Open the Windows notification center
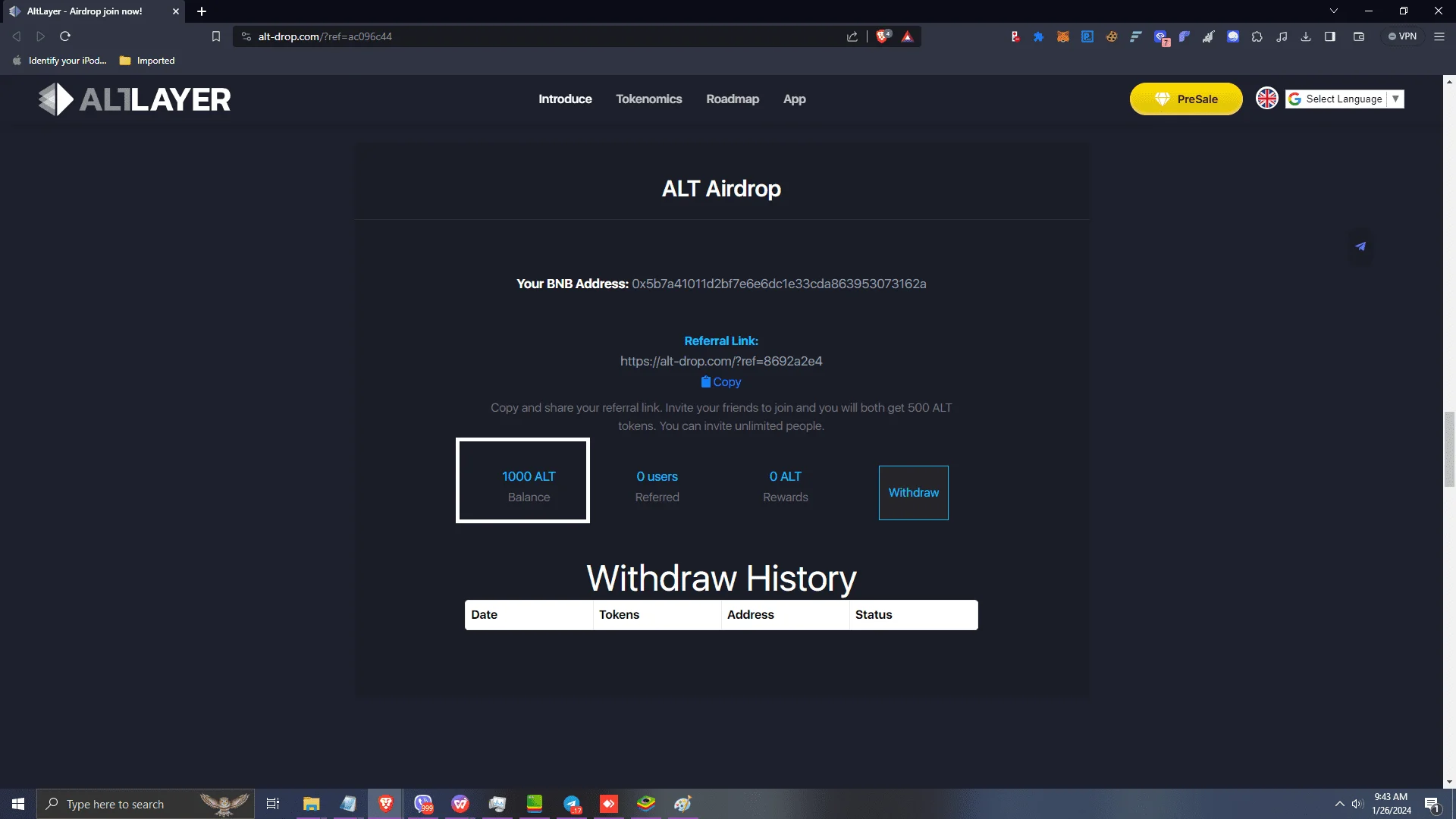Viewport: 1456px width, 819px height. (x=1432, y=805)
